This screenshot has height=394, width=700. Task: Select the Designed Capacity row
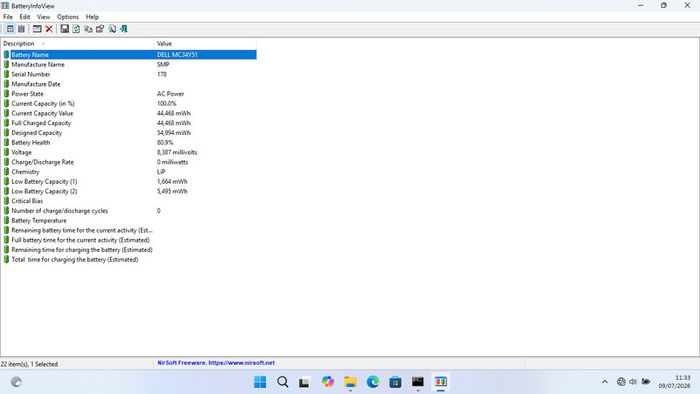129,133
